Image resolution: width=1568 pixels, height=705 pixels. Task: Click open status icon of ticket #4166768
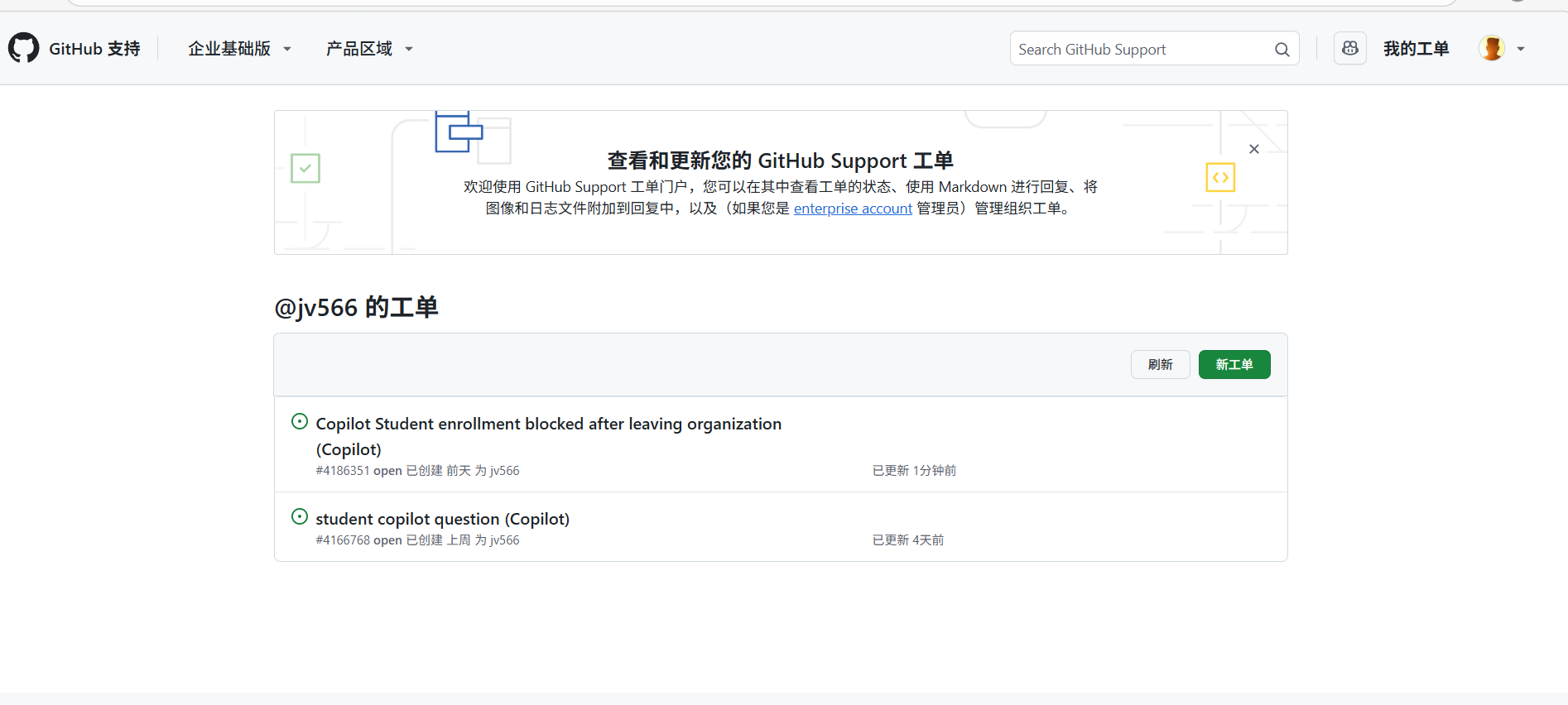pyautogui.click(x=300, y=516)
